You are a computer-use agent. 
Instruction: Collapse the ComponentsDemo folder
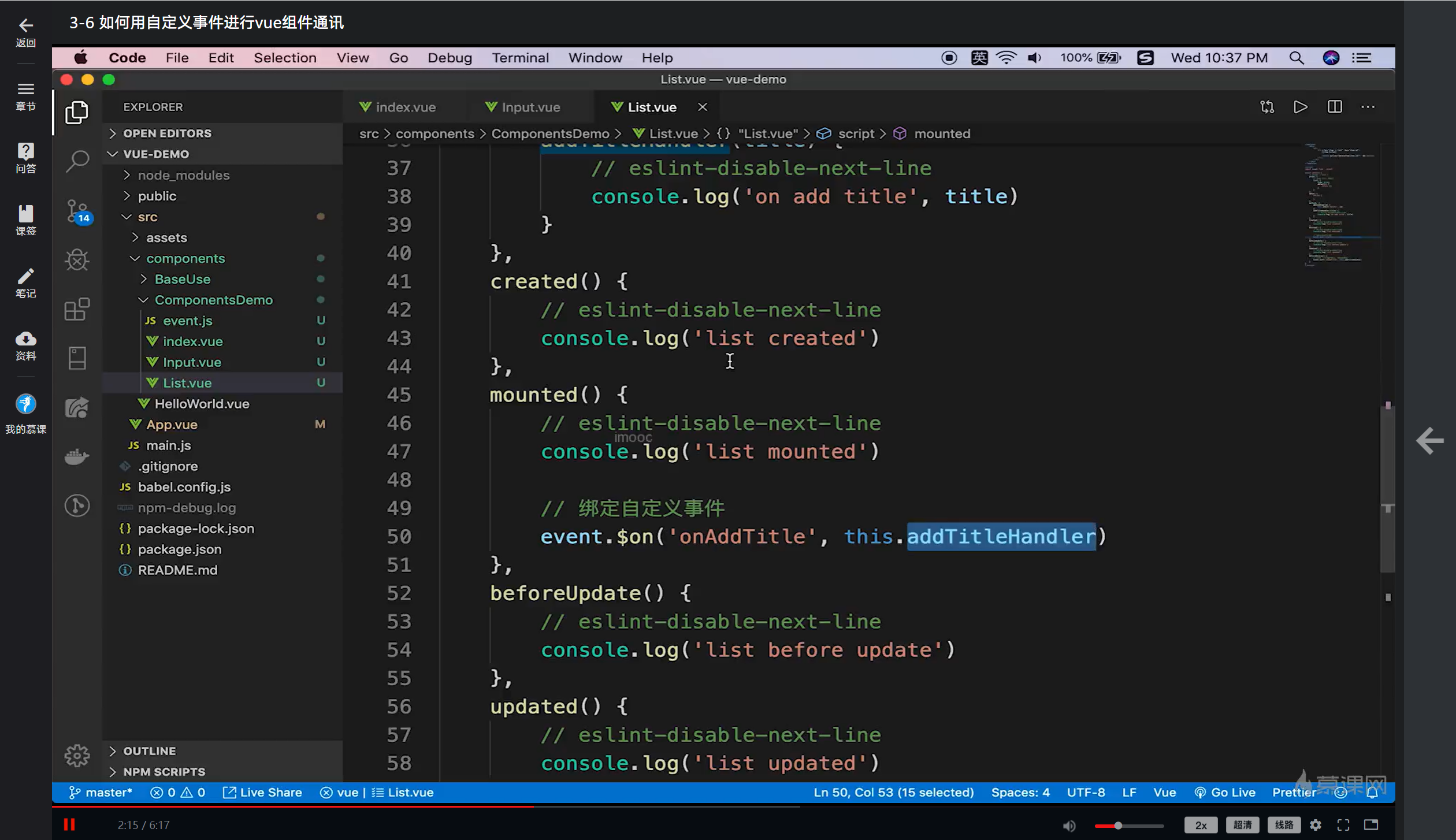(213, 300)
